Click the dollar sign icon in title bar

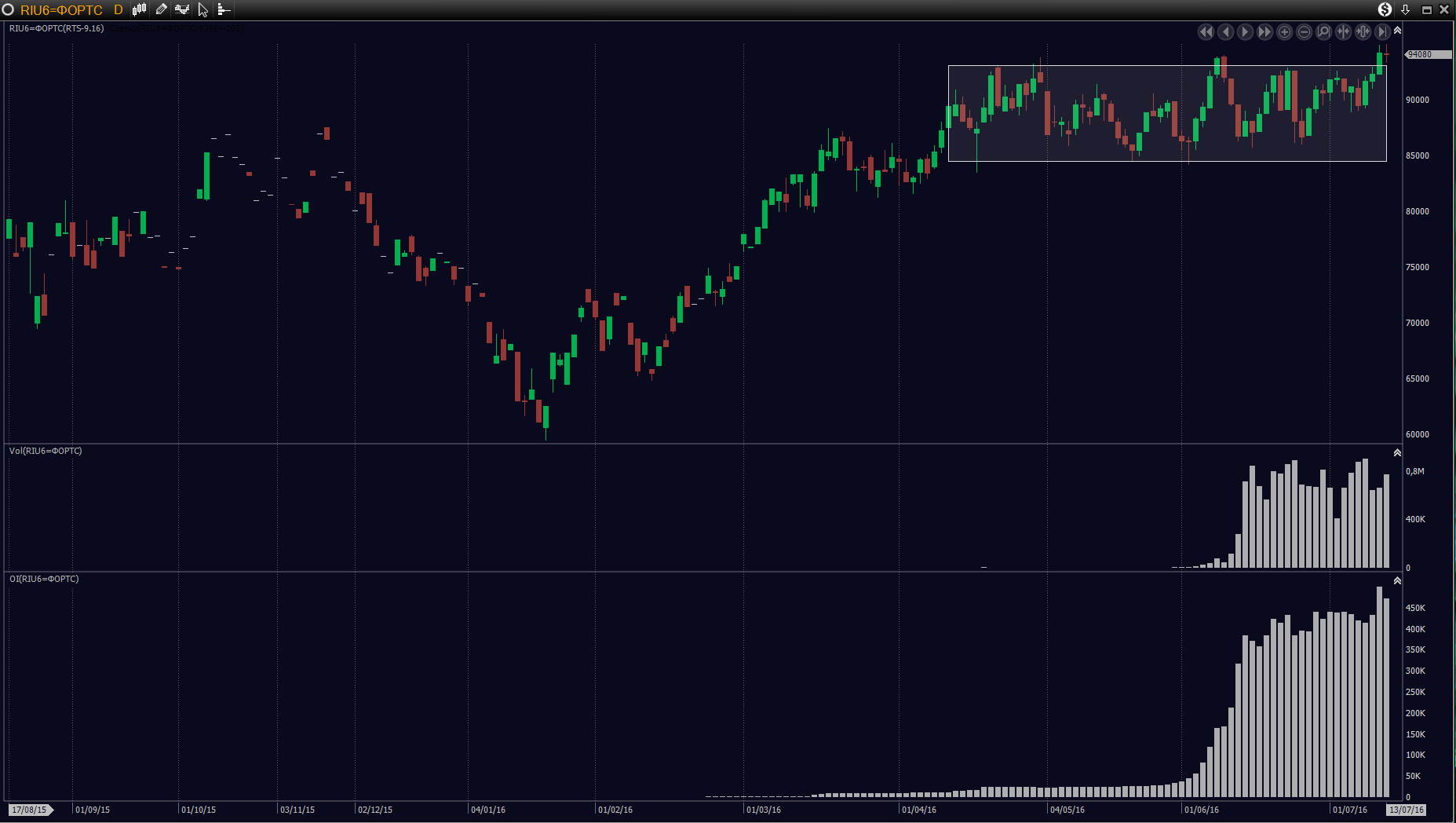[x=1385, y=9]
